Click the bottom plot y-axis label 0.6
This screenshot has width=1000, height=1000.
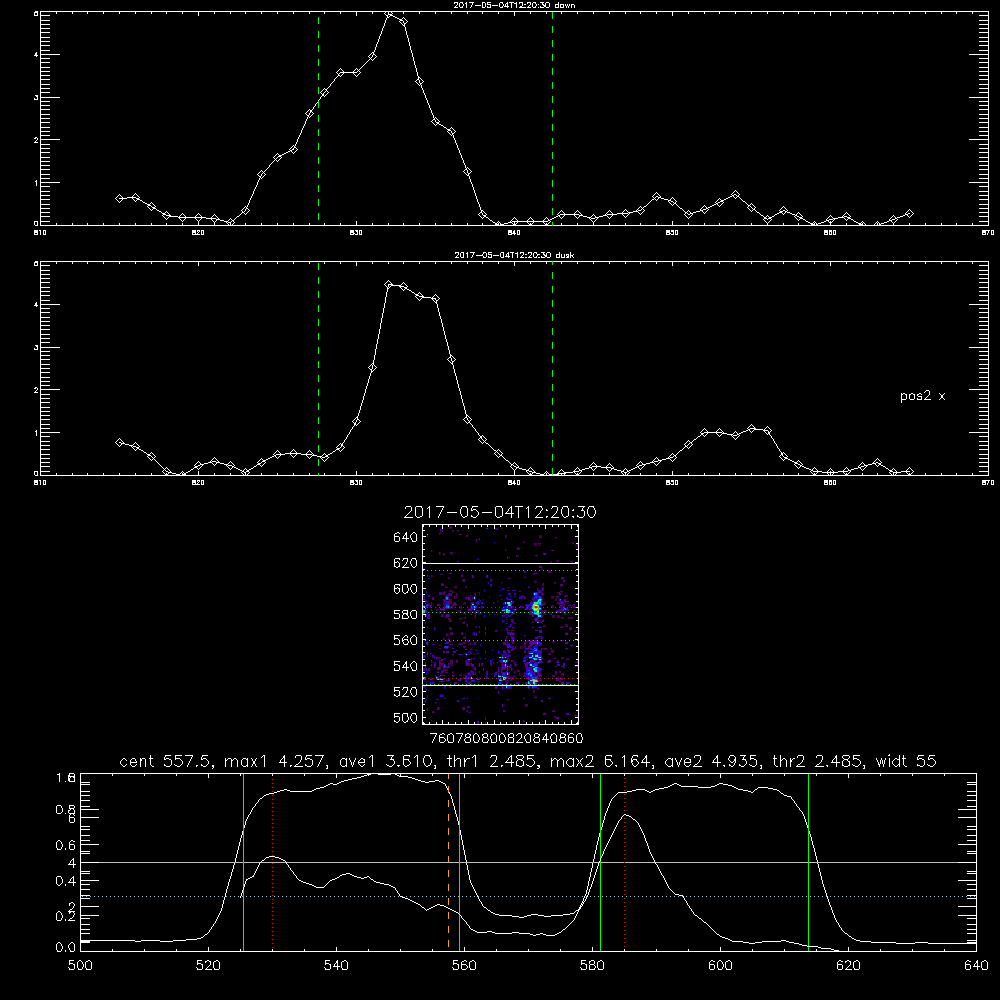pyautogui.click(x=66, y=845)
